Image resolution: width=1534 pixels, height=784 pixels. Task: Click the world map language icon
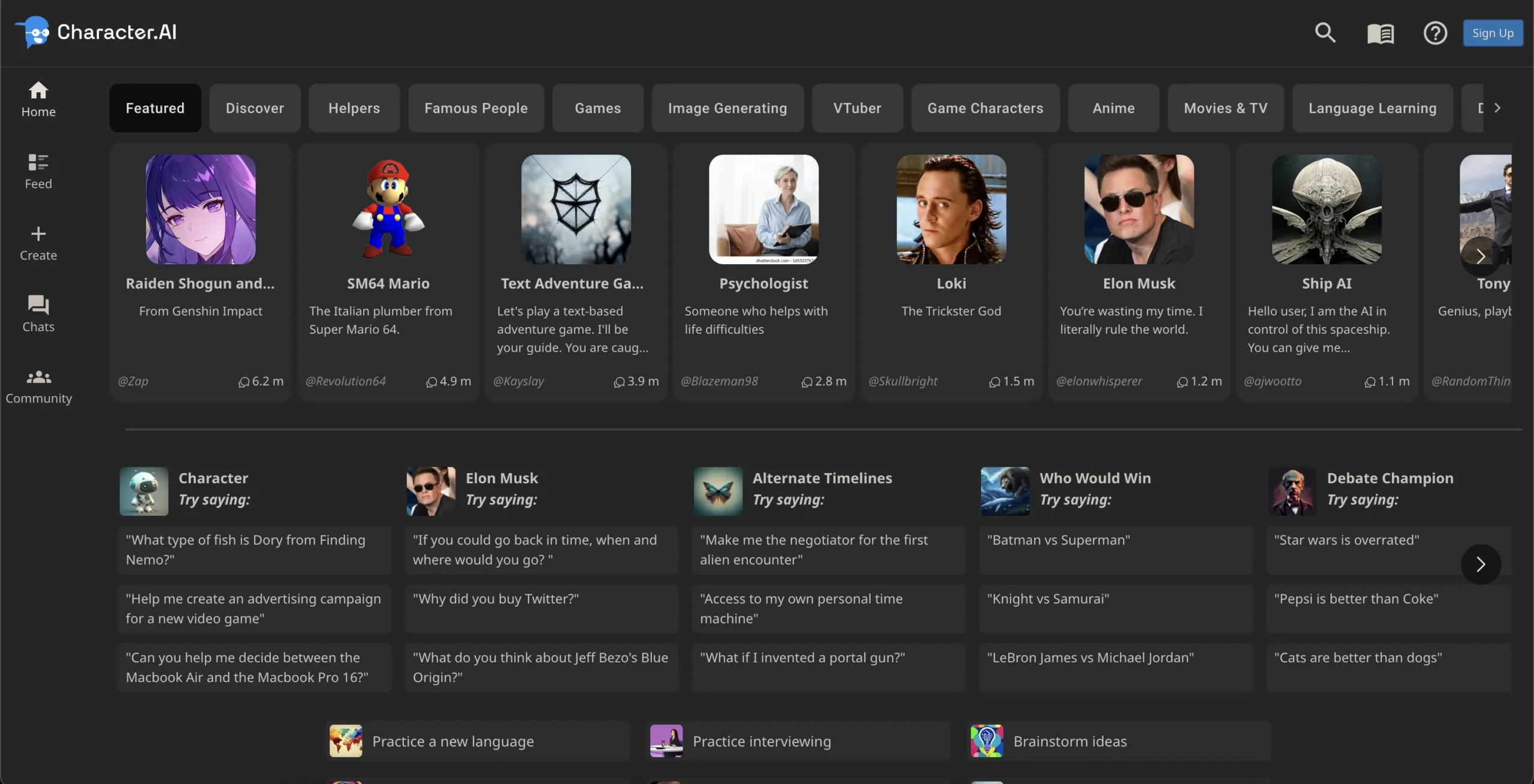346,741
